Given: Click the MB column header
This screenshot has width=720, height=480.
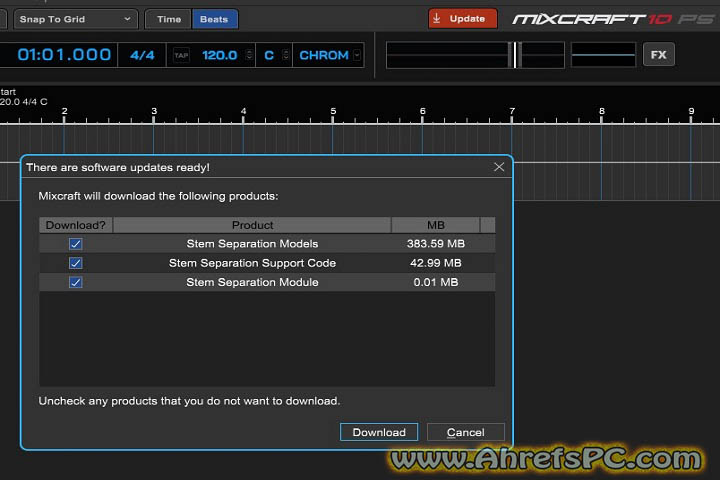Looking at the screenshot, I should point(436,225).
